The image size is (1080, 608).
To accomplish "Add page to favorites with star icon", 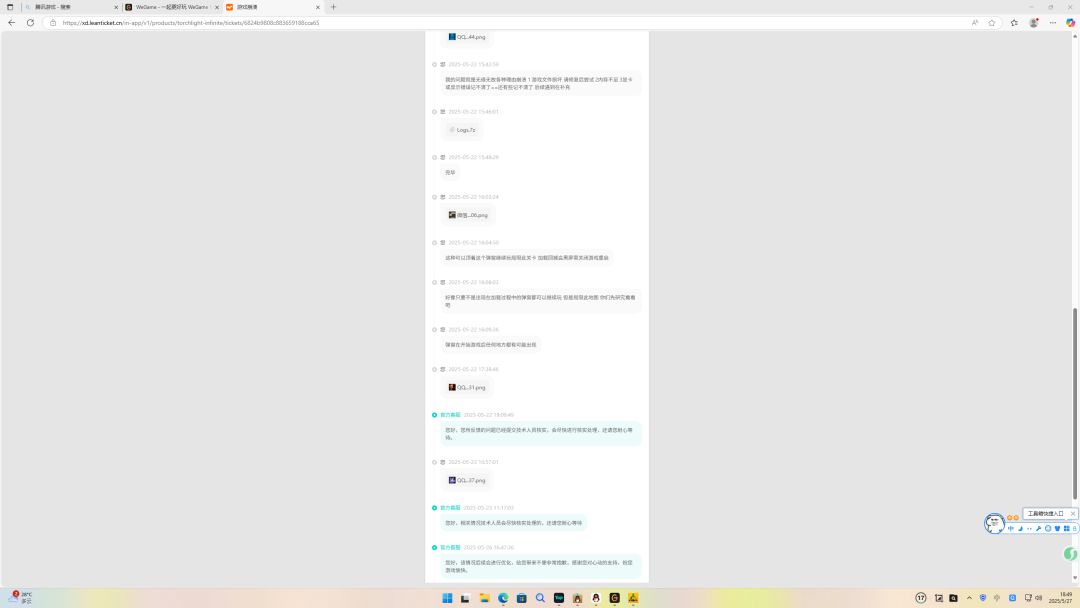I will click(x=992, y=23).
